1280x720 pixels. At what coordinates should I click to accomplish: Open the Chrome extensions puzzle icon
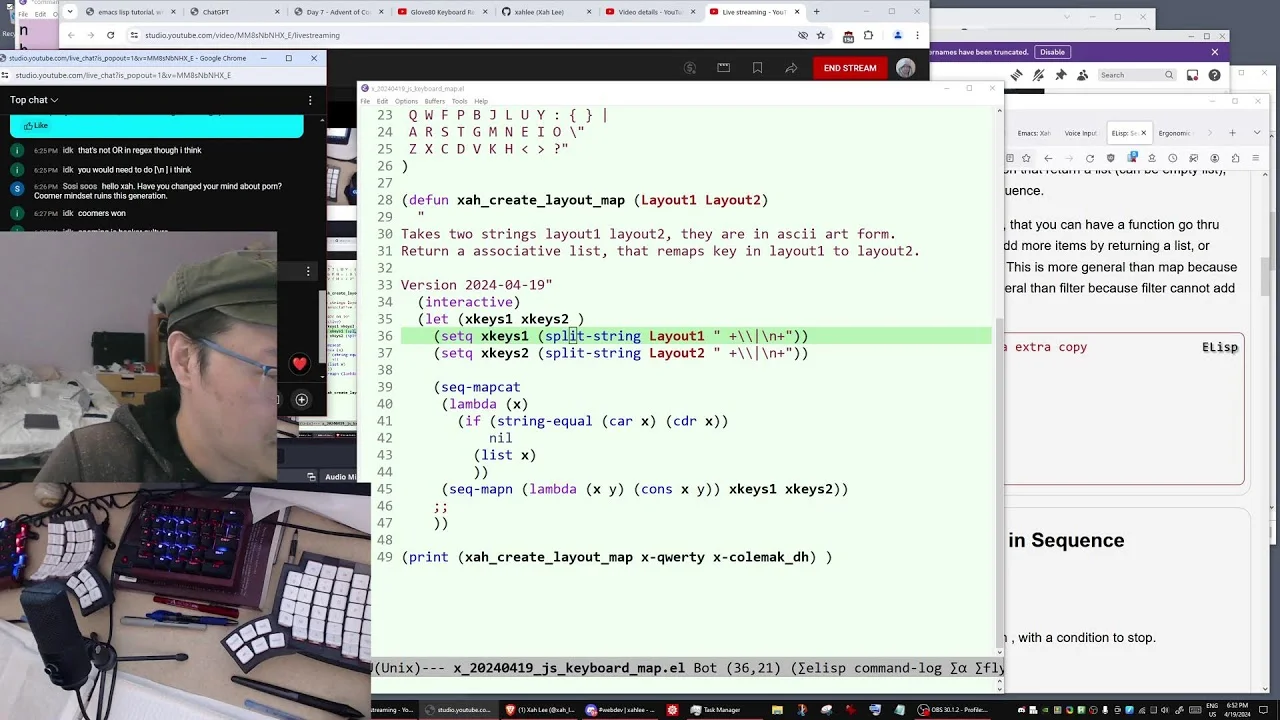868,35
